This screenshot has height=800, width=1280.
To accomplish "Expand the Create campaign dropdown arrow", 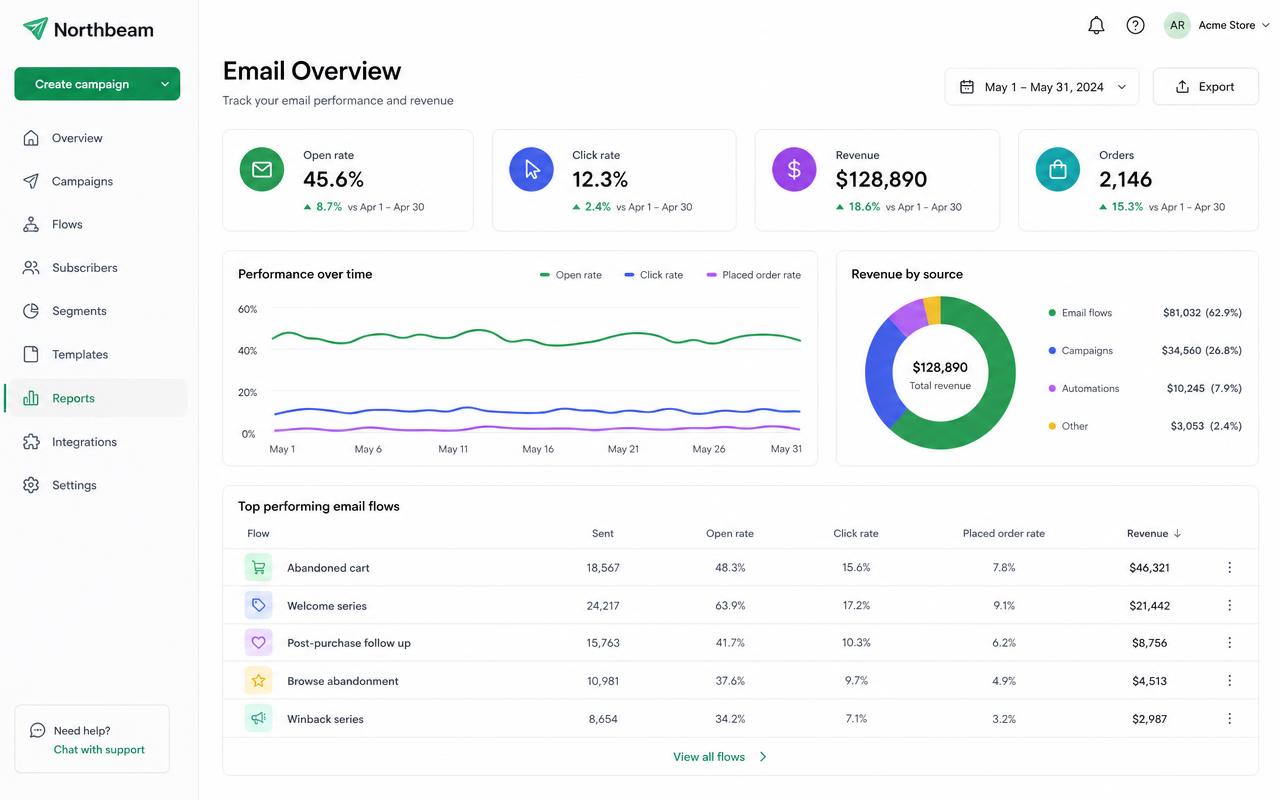I will point(165,84).
